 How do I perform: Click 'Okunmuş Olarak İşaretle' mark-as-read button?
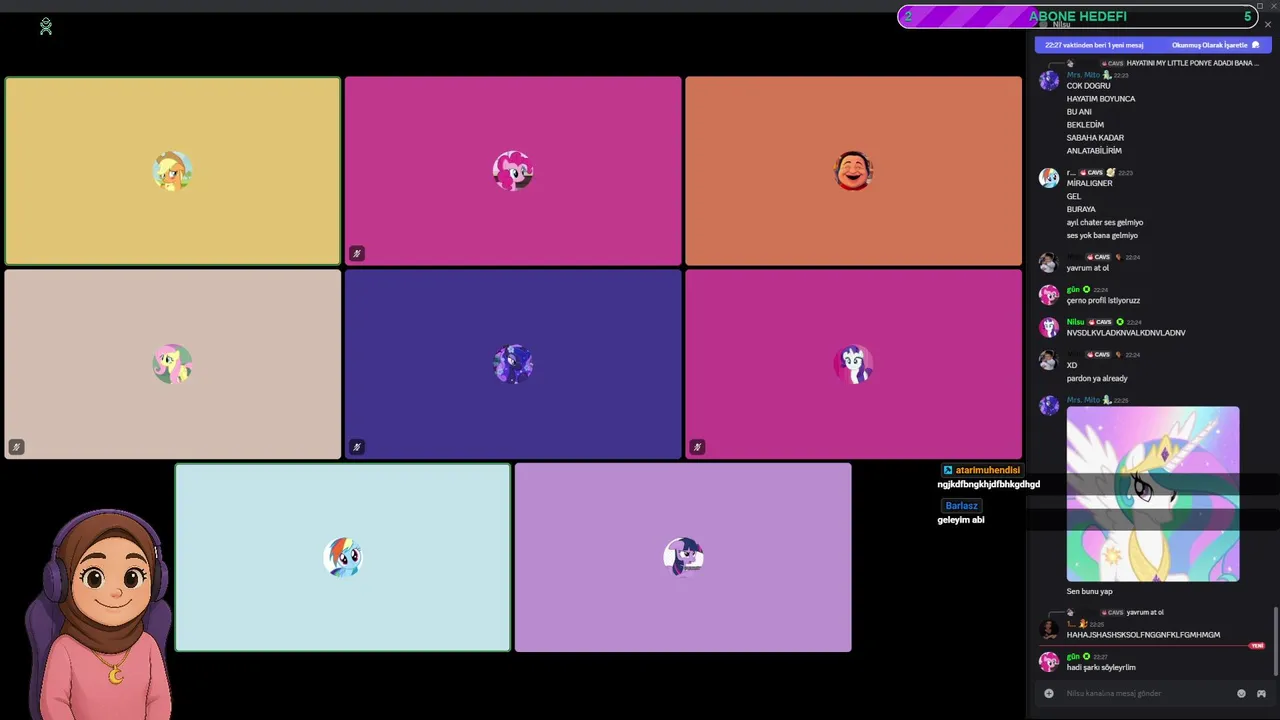coord(1215,45)
